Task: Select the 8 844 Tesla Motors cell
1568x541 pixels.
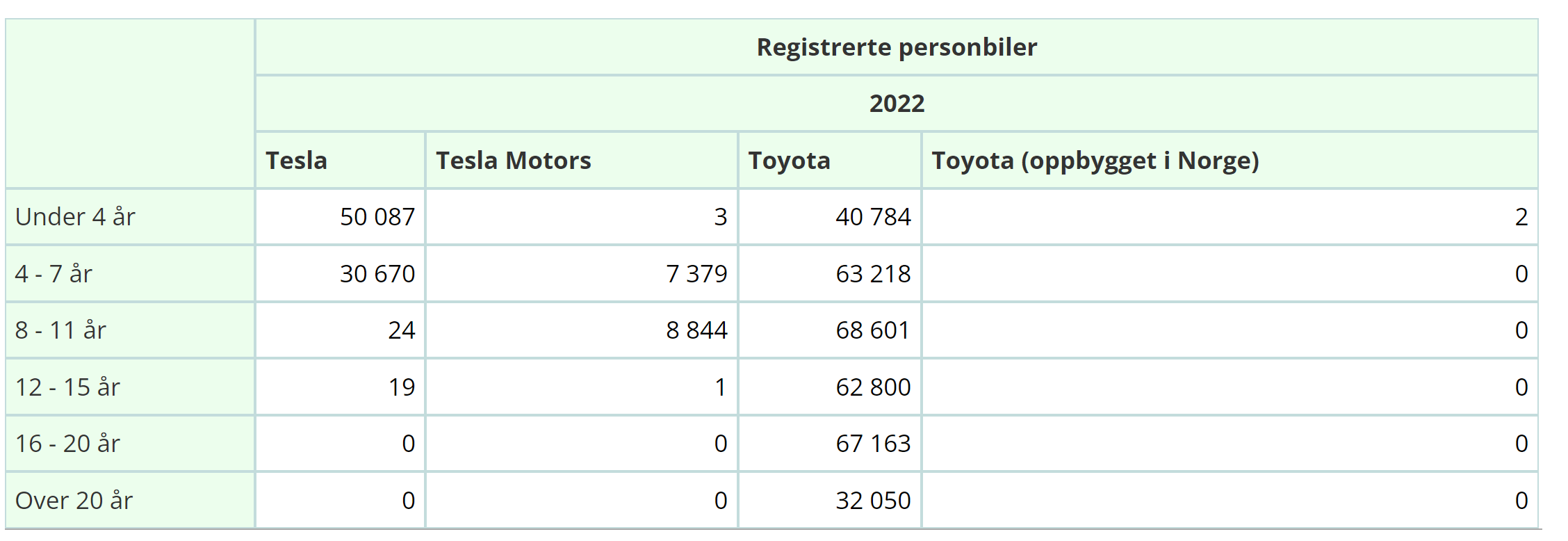Action: (x=582, y=330)
